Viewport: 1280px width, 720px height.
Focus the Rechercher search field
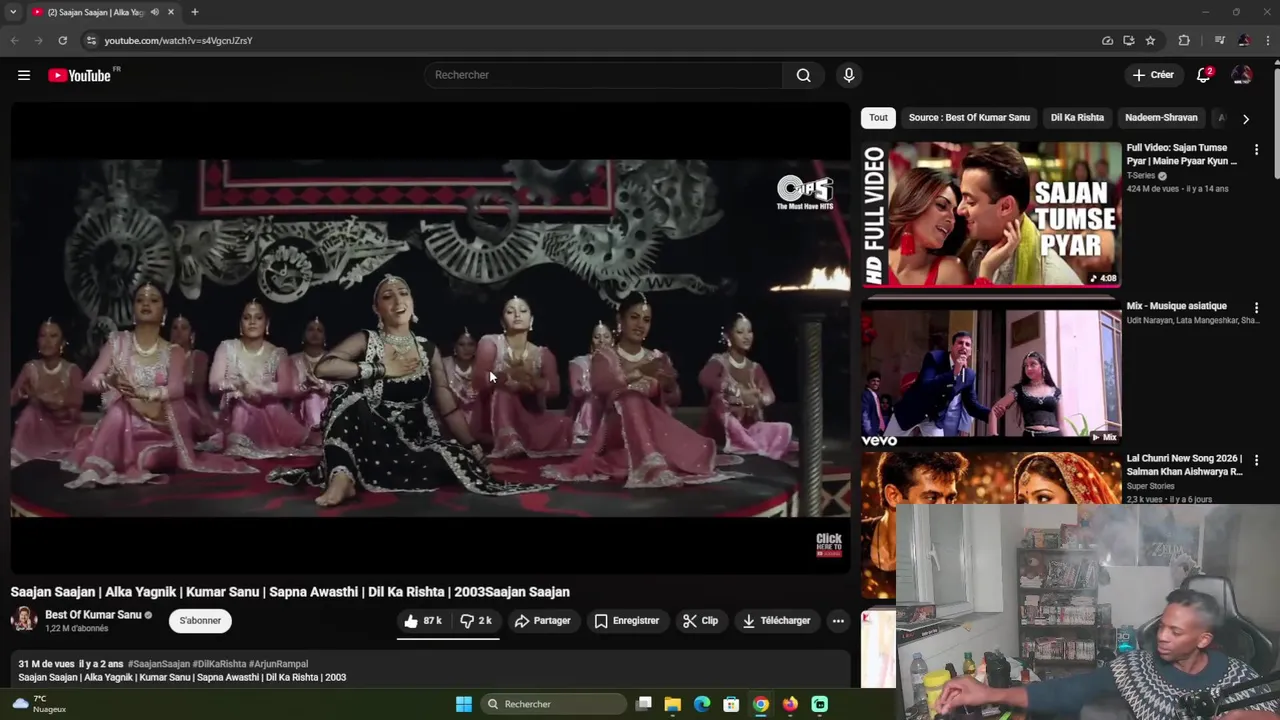point(603,75)
